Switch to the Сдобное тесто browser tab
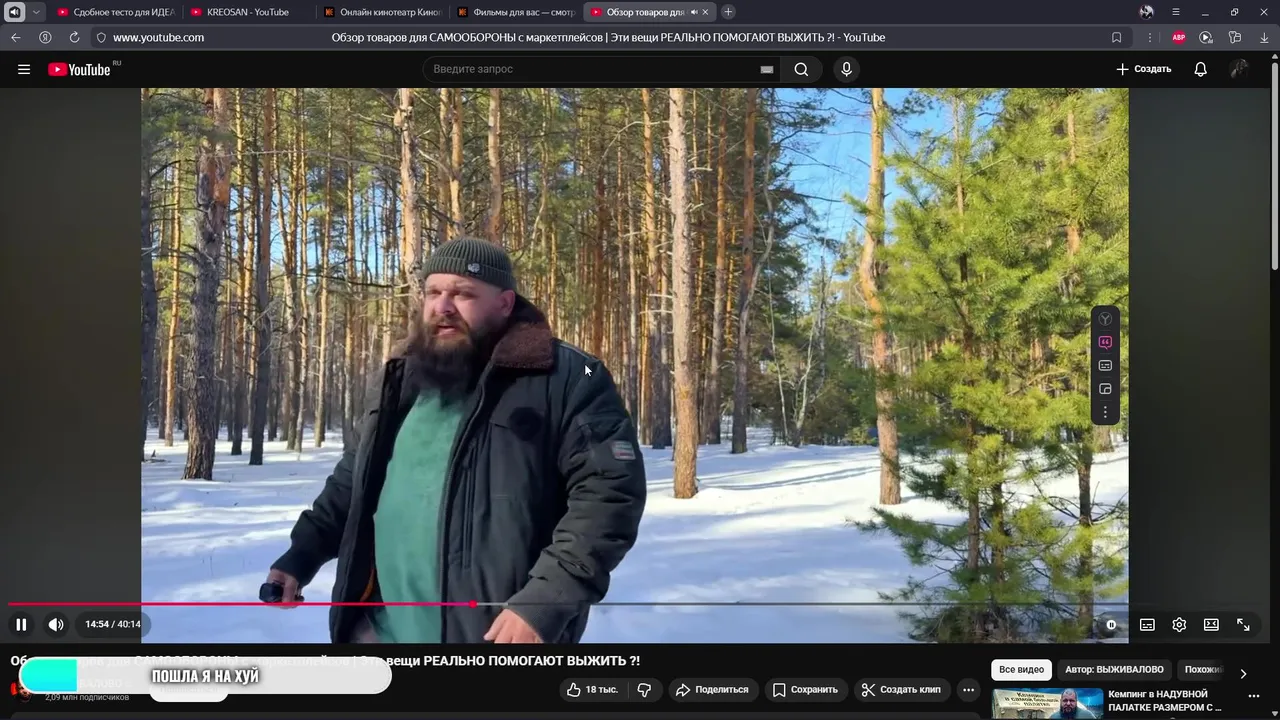The height and width of the screenshot is (720, 1280). point(116,12)
